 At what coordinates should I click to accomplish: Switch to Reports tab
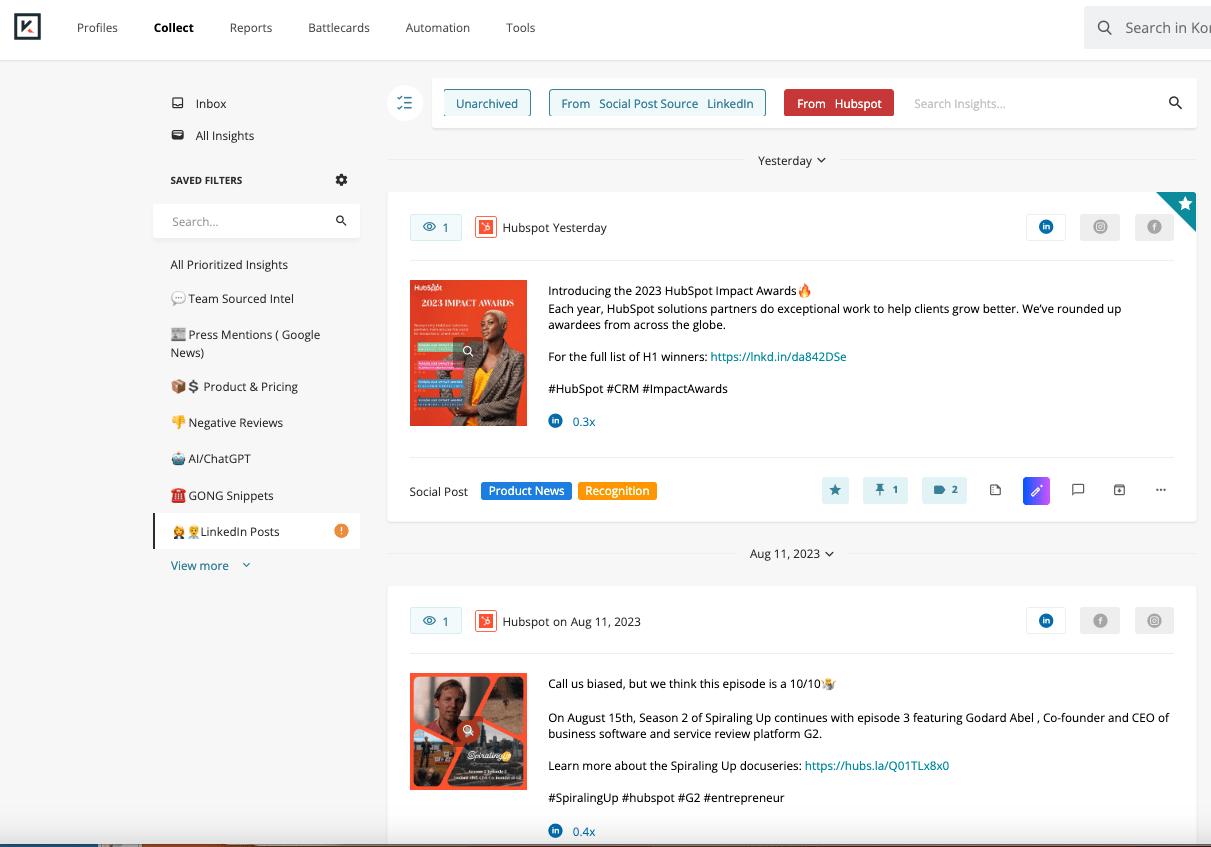coord(251,28)
